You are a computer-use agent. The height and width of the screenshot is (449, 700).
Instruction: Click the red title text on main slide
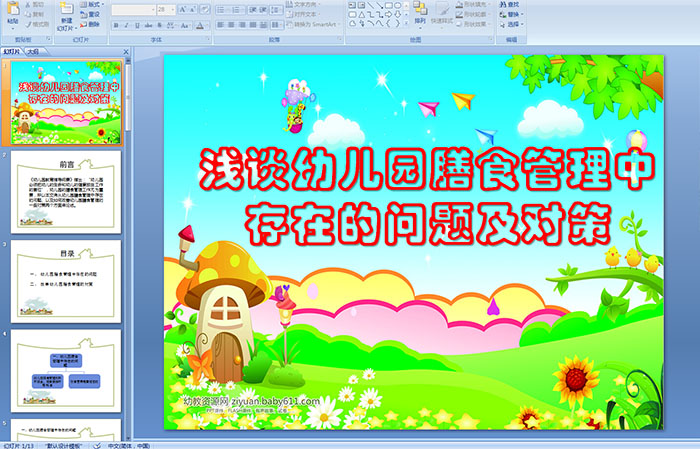(426, 196)
